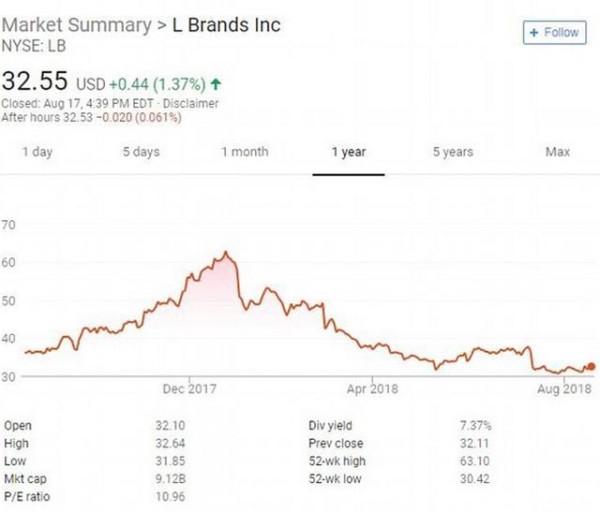Select the 5 days range tab

[x=141, y=152]
